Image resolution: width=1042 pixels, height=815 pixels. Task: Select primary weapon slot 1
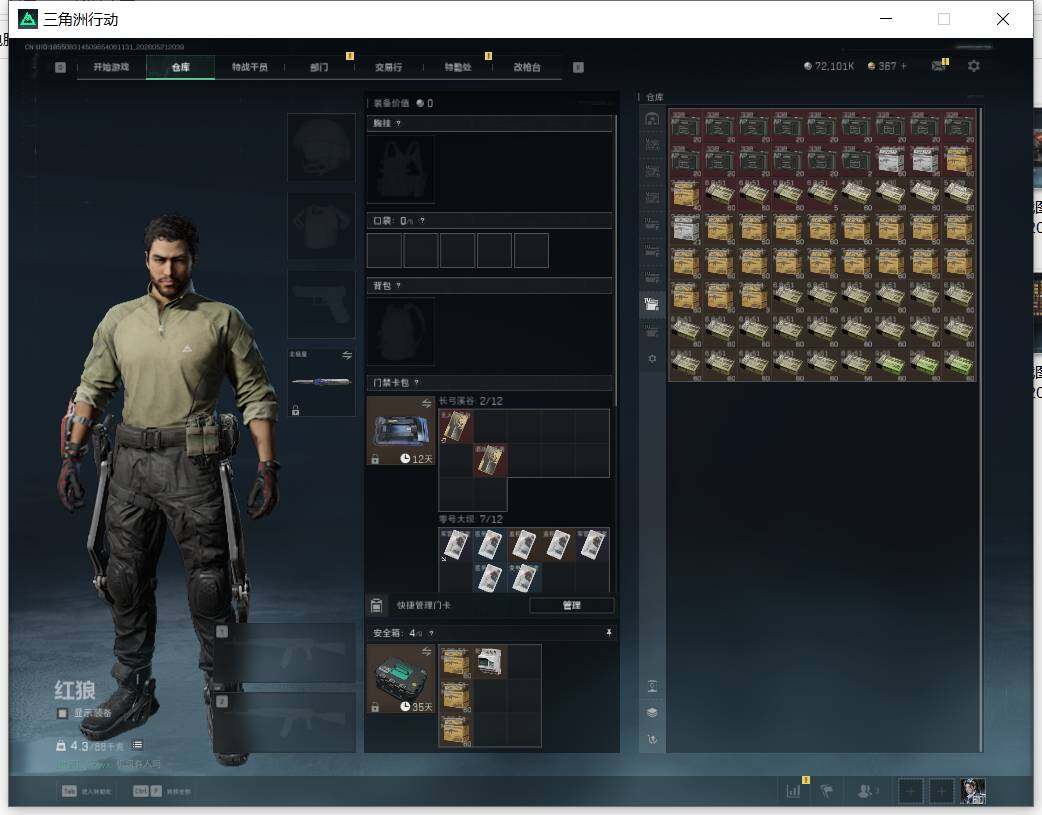[286, 653]
